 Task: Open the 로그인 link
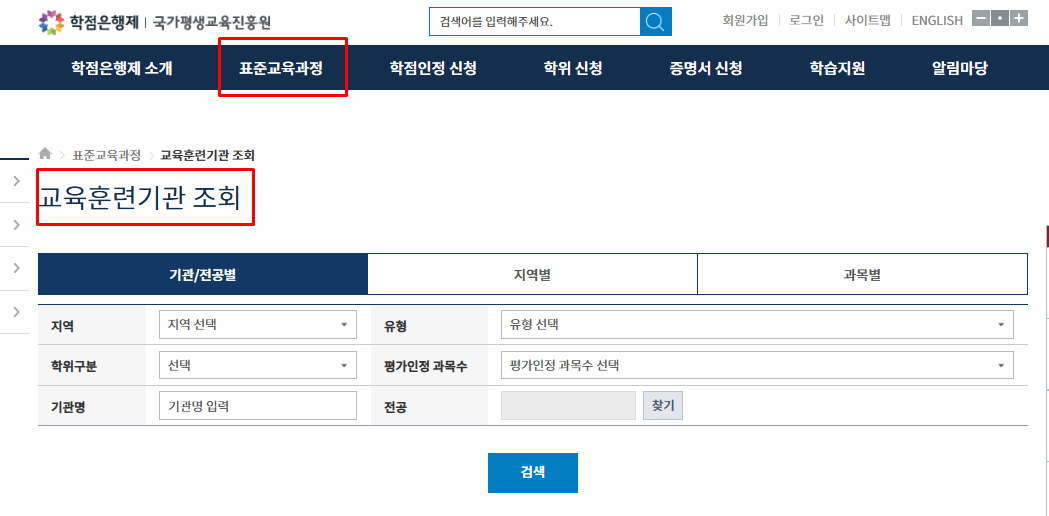click(806, 20)
